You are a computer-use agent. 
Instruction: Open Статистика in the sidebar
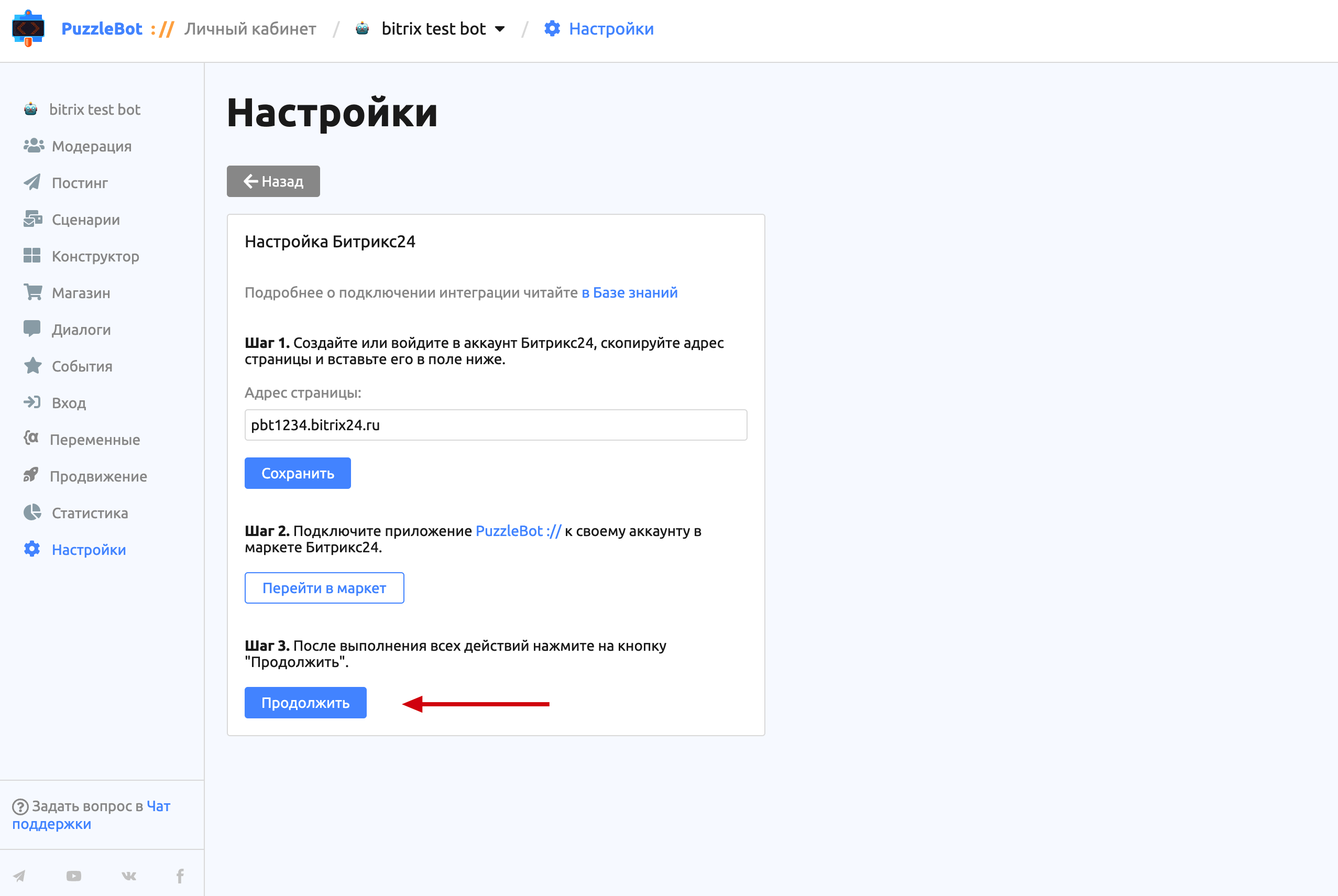[90, 512]
